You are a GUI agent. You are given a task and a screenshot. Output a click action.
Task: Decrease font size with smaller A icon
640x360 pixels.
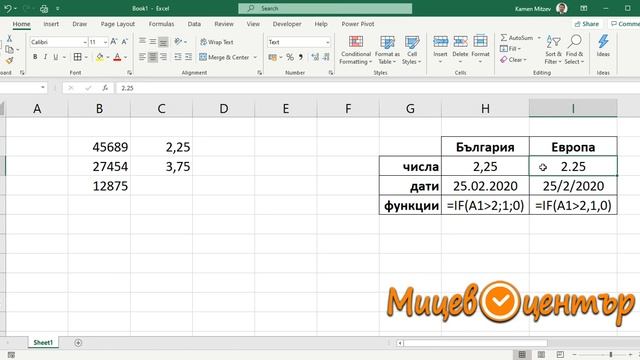124,42
